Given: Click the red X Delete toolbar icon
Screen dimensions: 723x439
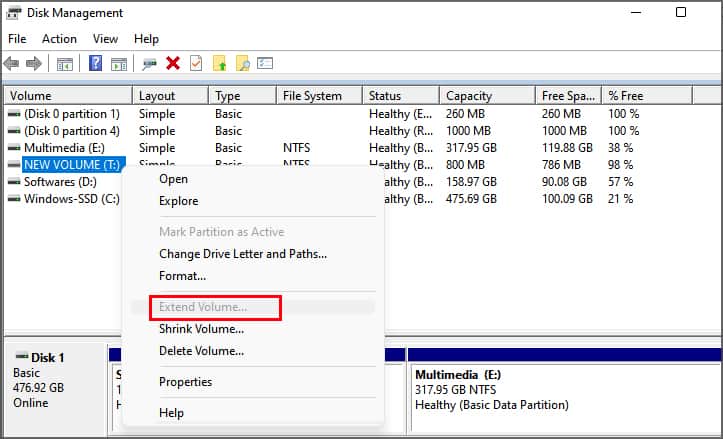Looking at the screenshot, I should click(x=173, y=63).
